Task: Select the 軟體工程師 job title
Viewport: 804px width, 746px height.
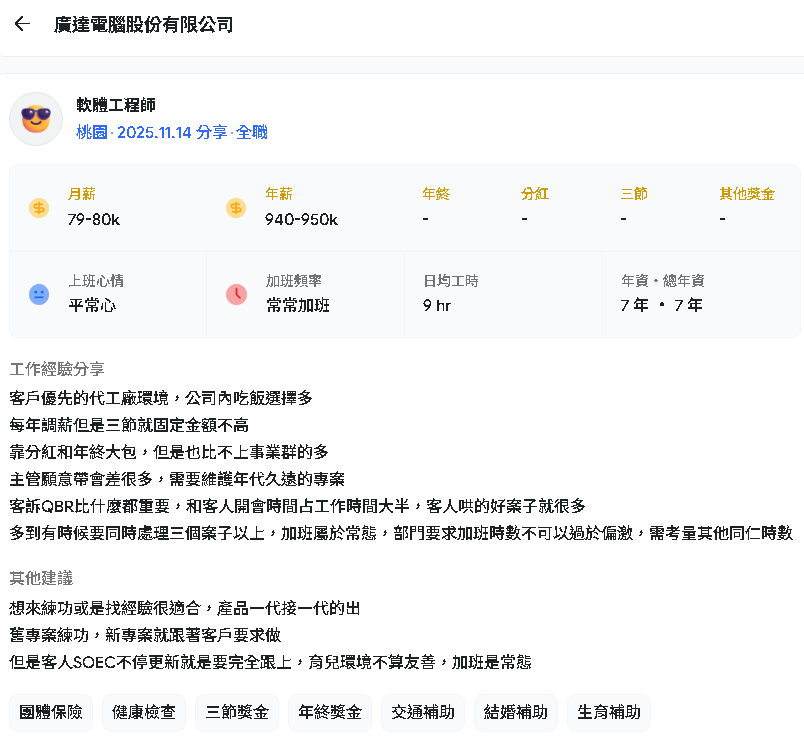Action: pos(116,105)
